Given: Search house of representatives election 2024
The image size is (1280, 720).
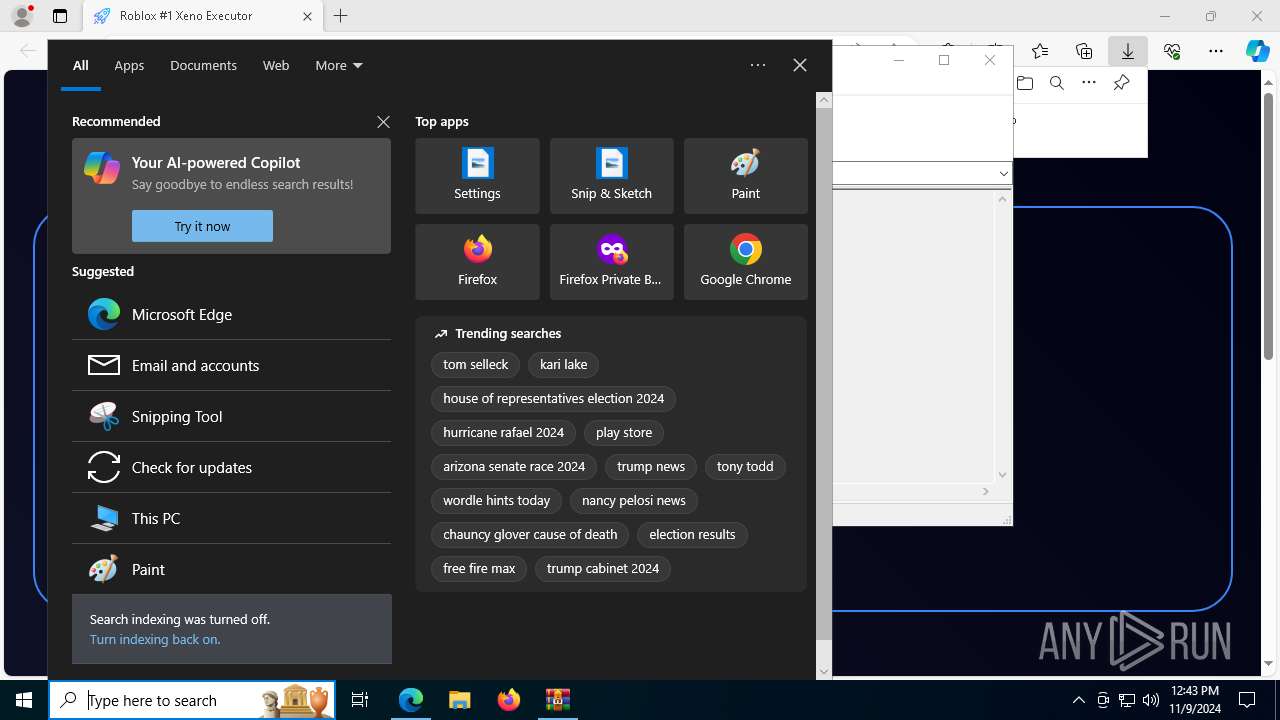Looking at the screenshot, I should click(x=553, y=399).
